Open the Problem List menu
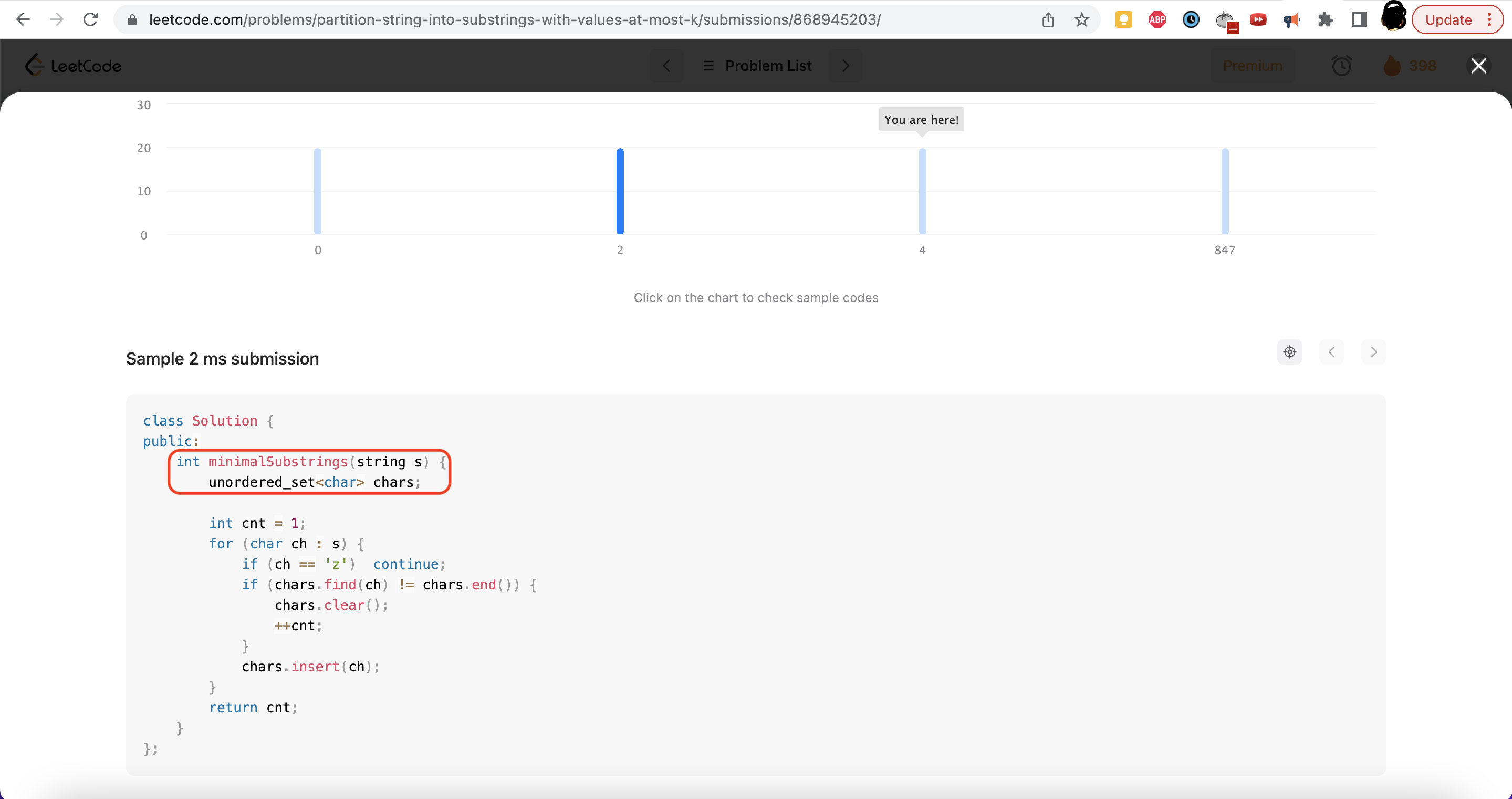 click(x=757, y=66)
